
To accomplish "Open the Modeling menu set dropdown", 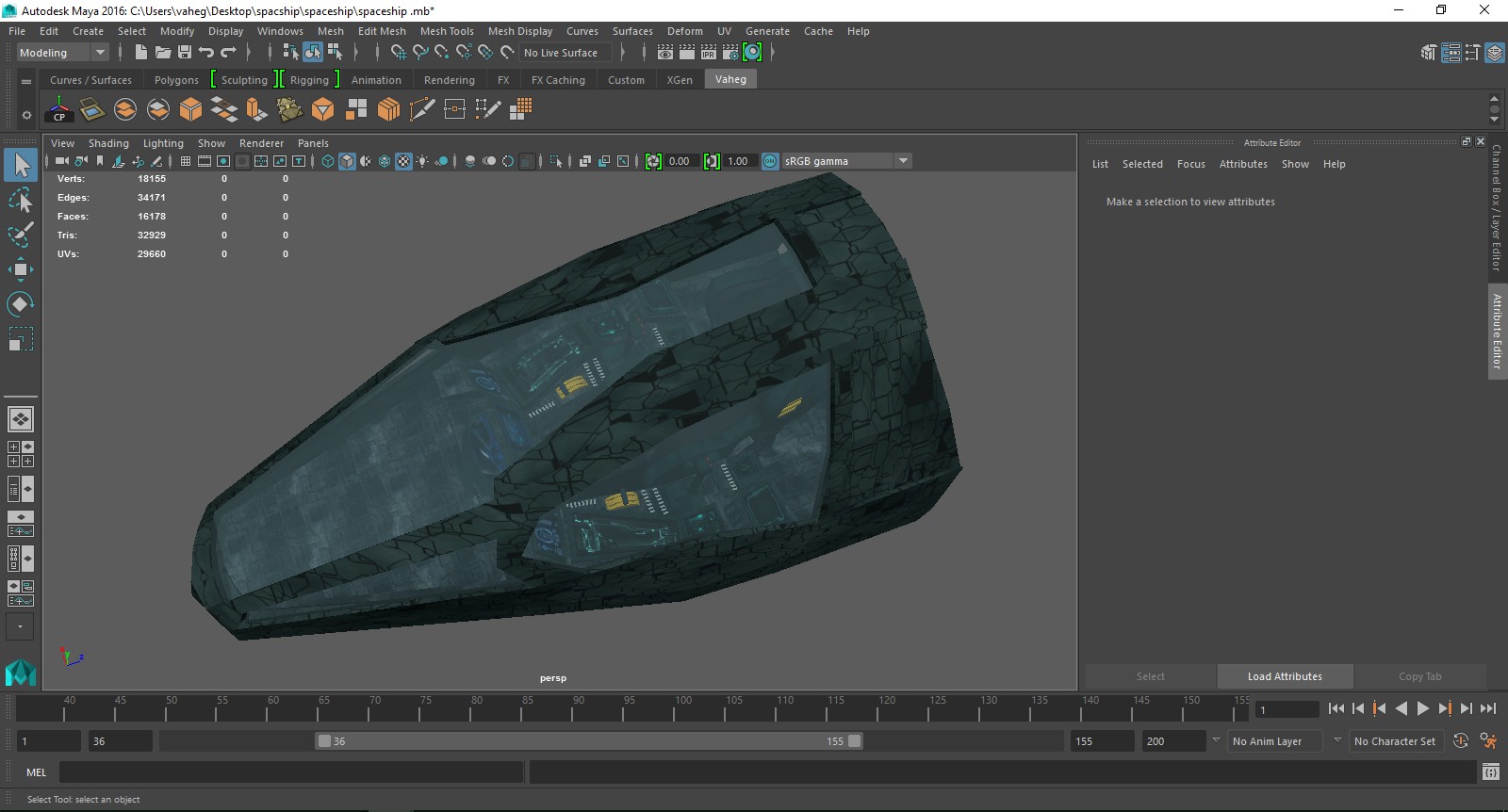I will pyautogui.click(x=99, y=53).
